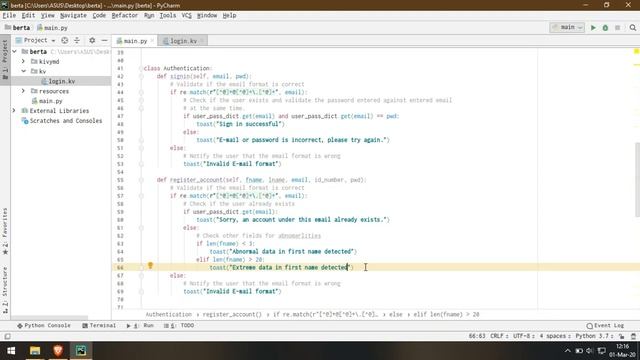Close the main.py editor tab
This screenshot has height=360, width=640.
tap(152, 41)
